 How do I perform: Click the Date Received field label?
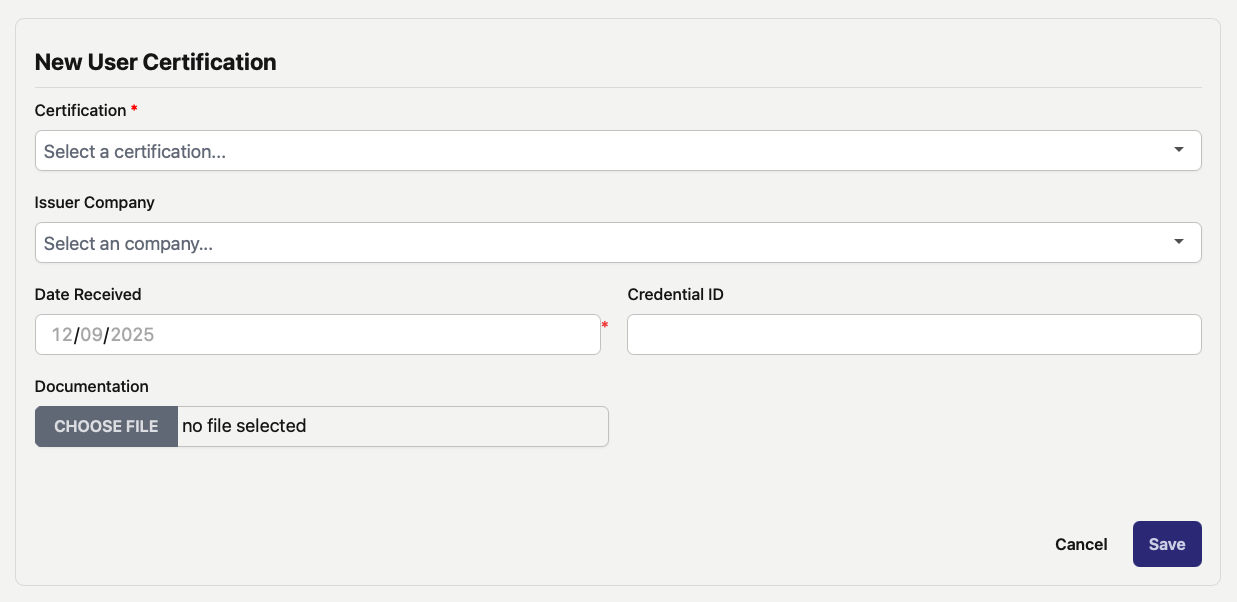pos(88,294)
